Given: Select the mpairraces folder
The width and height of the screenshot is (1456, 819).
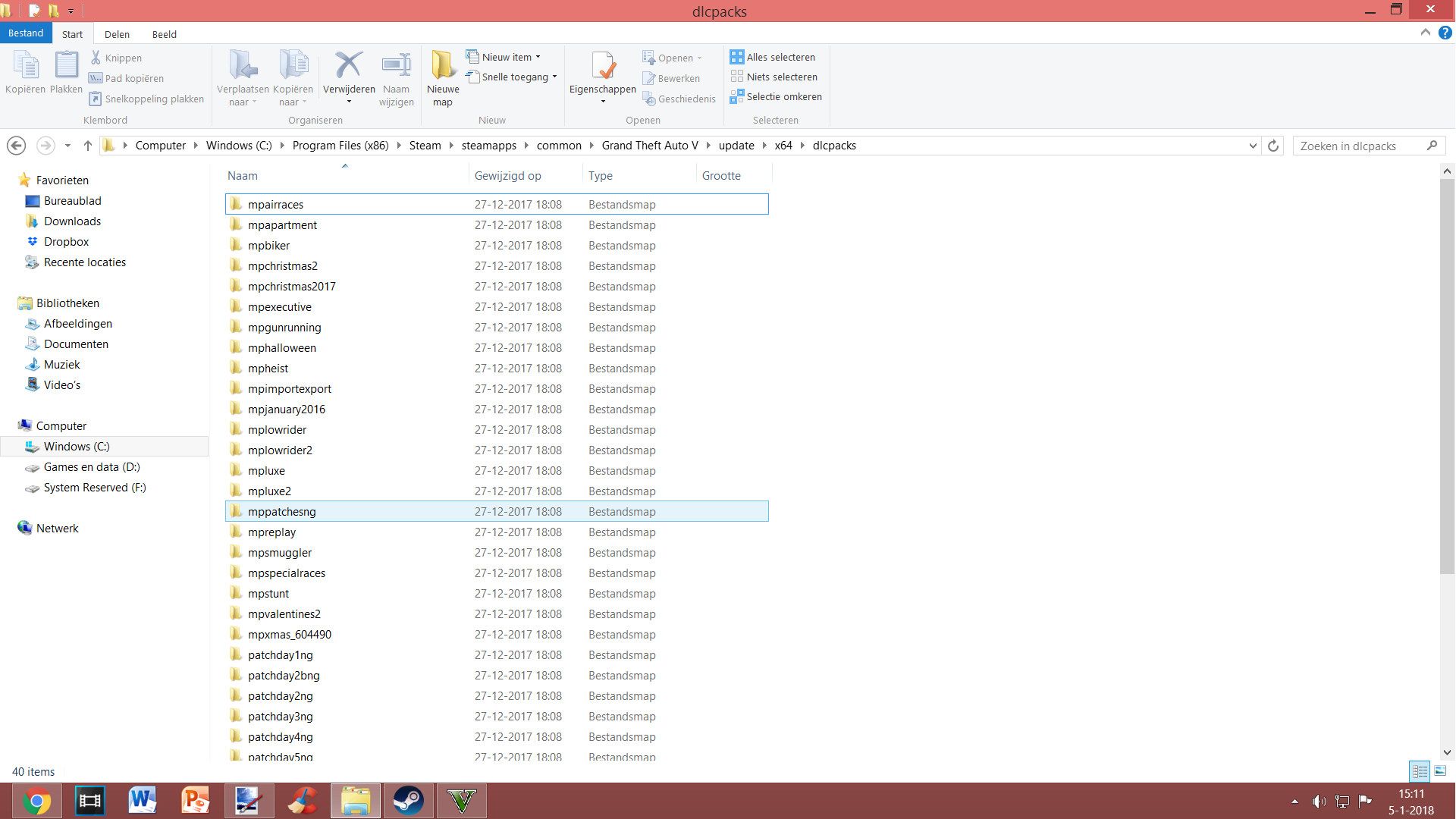Looking at the screenshot, I should [x=497, y=204].
